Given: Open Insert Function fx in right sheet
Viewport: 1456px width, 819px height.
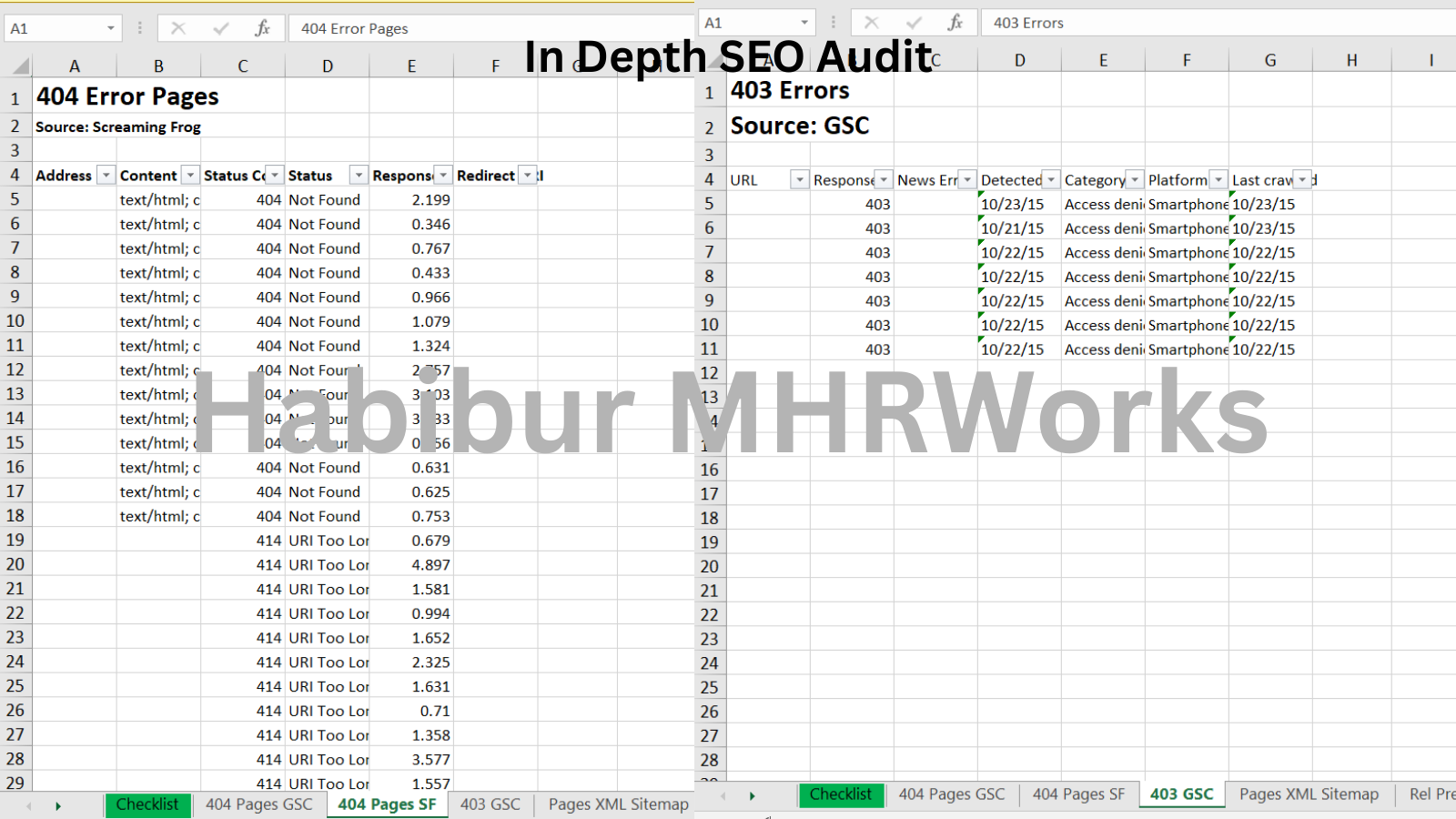Looking at the screenshot, I should [x=955, y=23].
